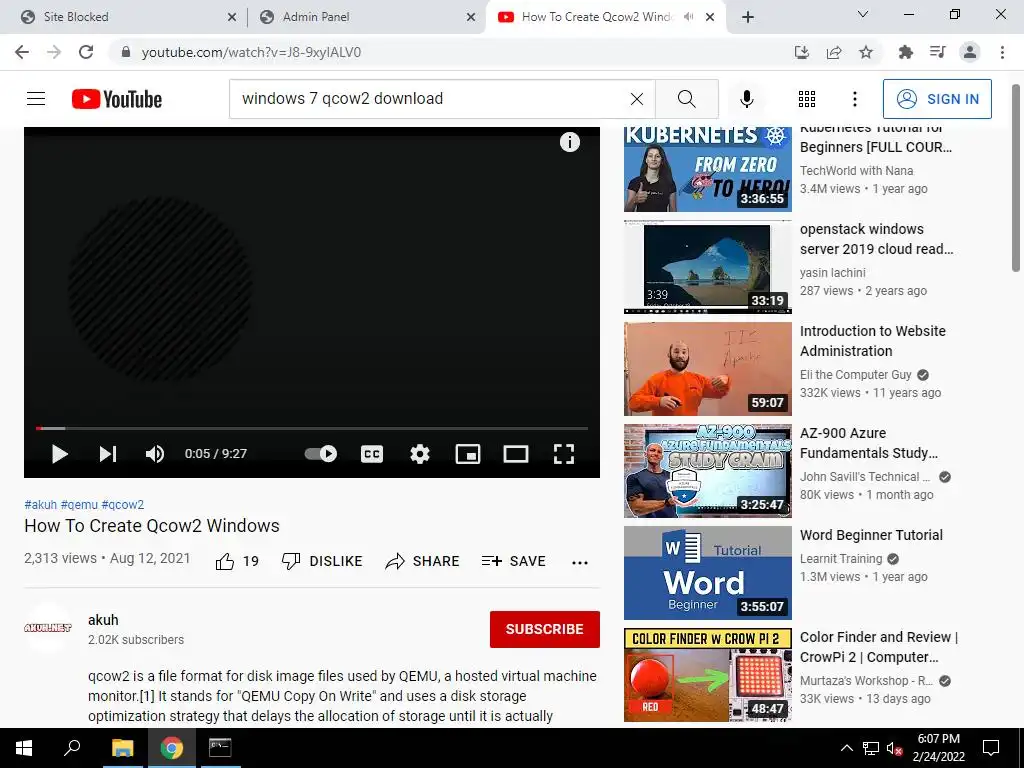The image size is (1024, 768).
Task: Click the #qcow2 hashtag
Action: tap(123, 505)
